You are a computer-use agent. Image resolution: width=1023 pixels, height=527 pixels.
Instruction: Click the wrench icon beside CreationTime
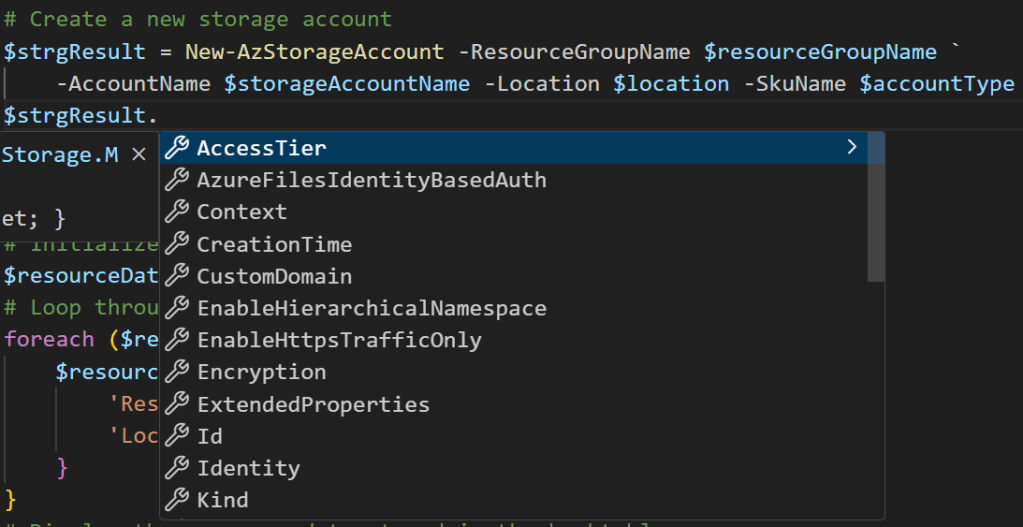point(177,244)
